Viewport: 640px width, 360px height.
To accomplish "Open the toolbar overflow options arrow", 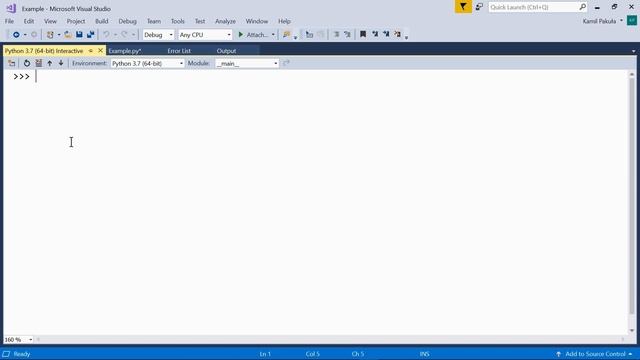I will click(407, 37).
